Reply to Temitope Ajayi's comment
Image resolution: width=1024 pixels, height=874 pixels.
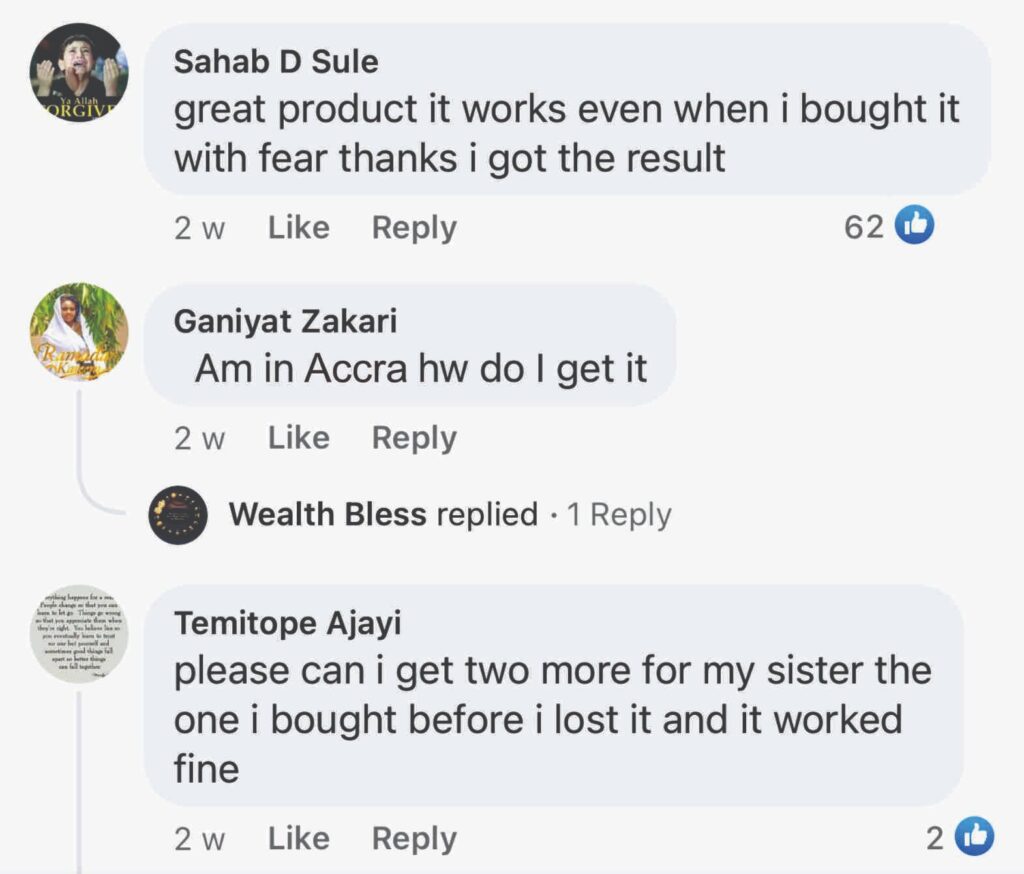pyautogui.click(x=414, y=838)
